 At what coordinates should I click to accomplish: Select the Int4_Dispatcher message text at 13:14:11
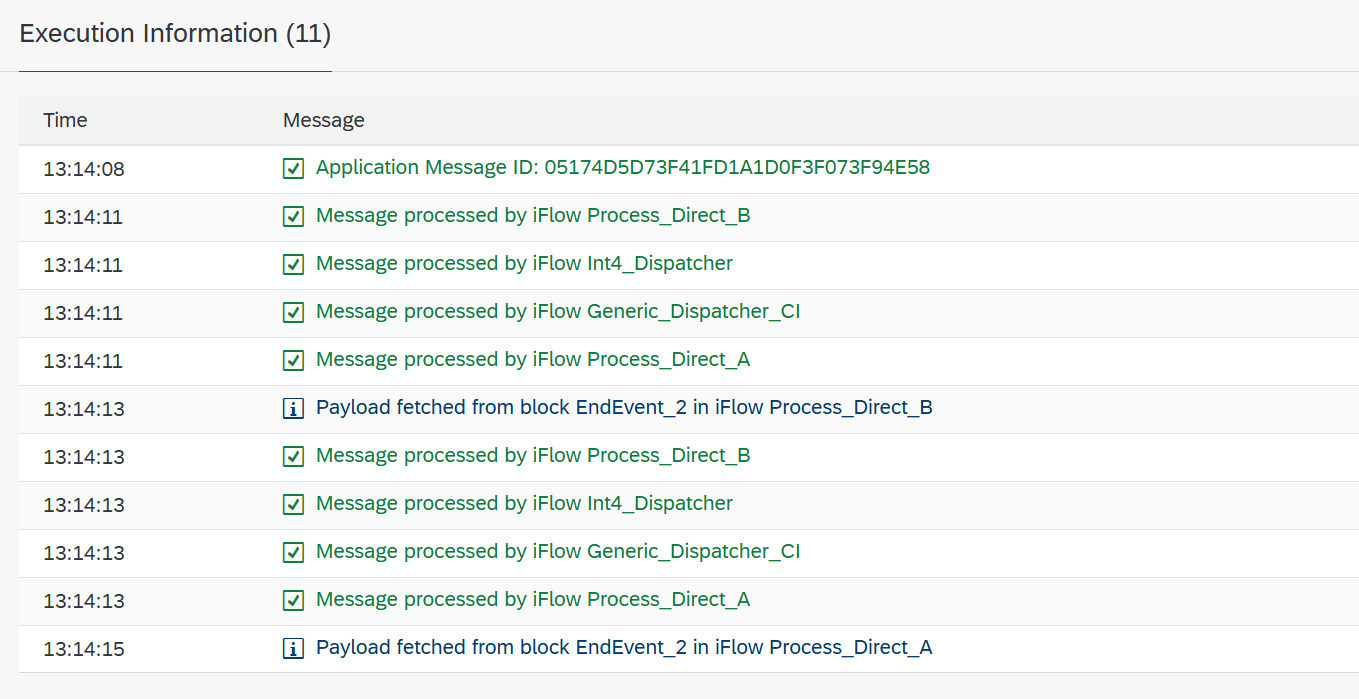coord(524,264)
